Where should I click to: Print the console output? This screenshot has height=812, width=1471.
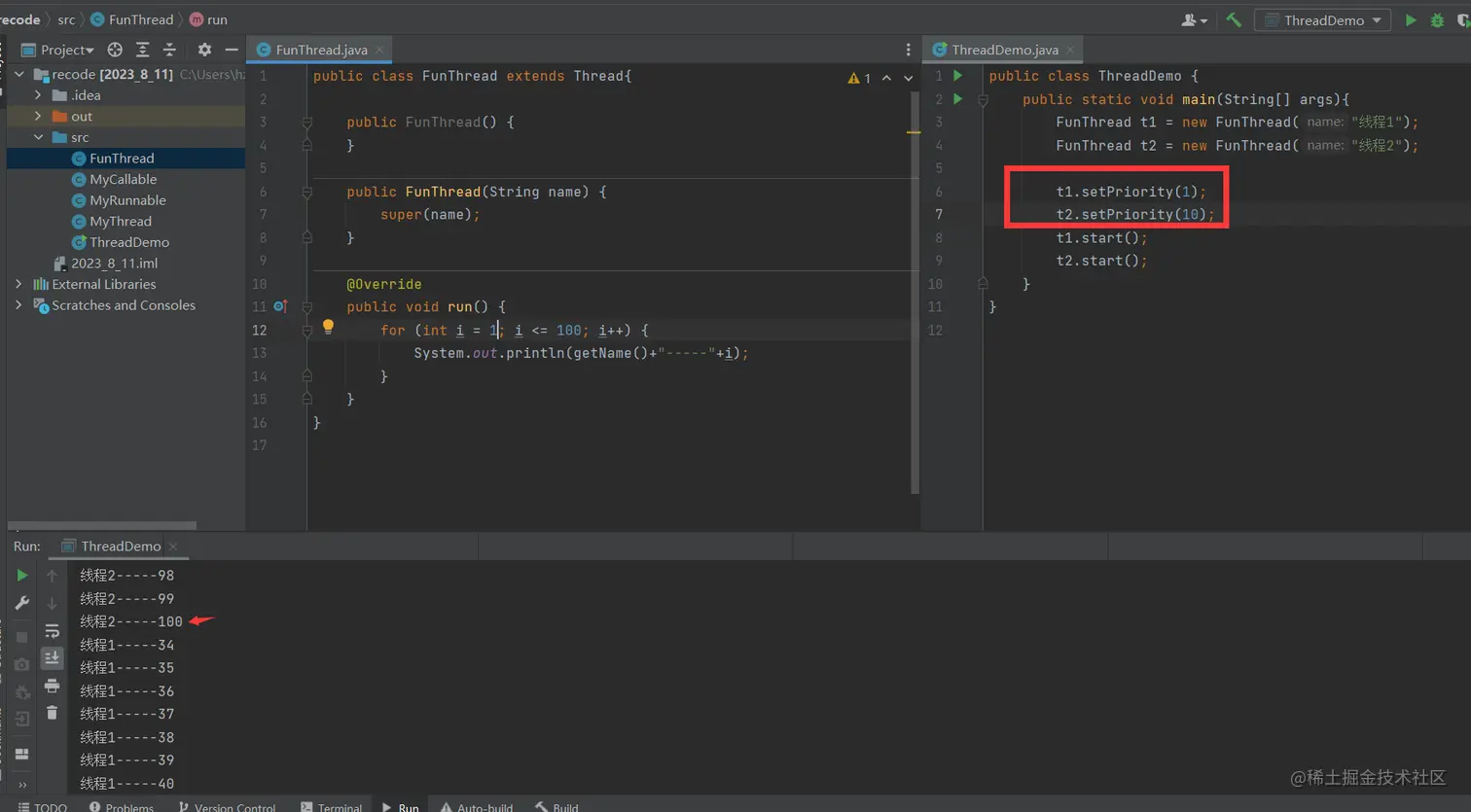pyautogui.click(x=53, y=686)
